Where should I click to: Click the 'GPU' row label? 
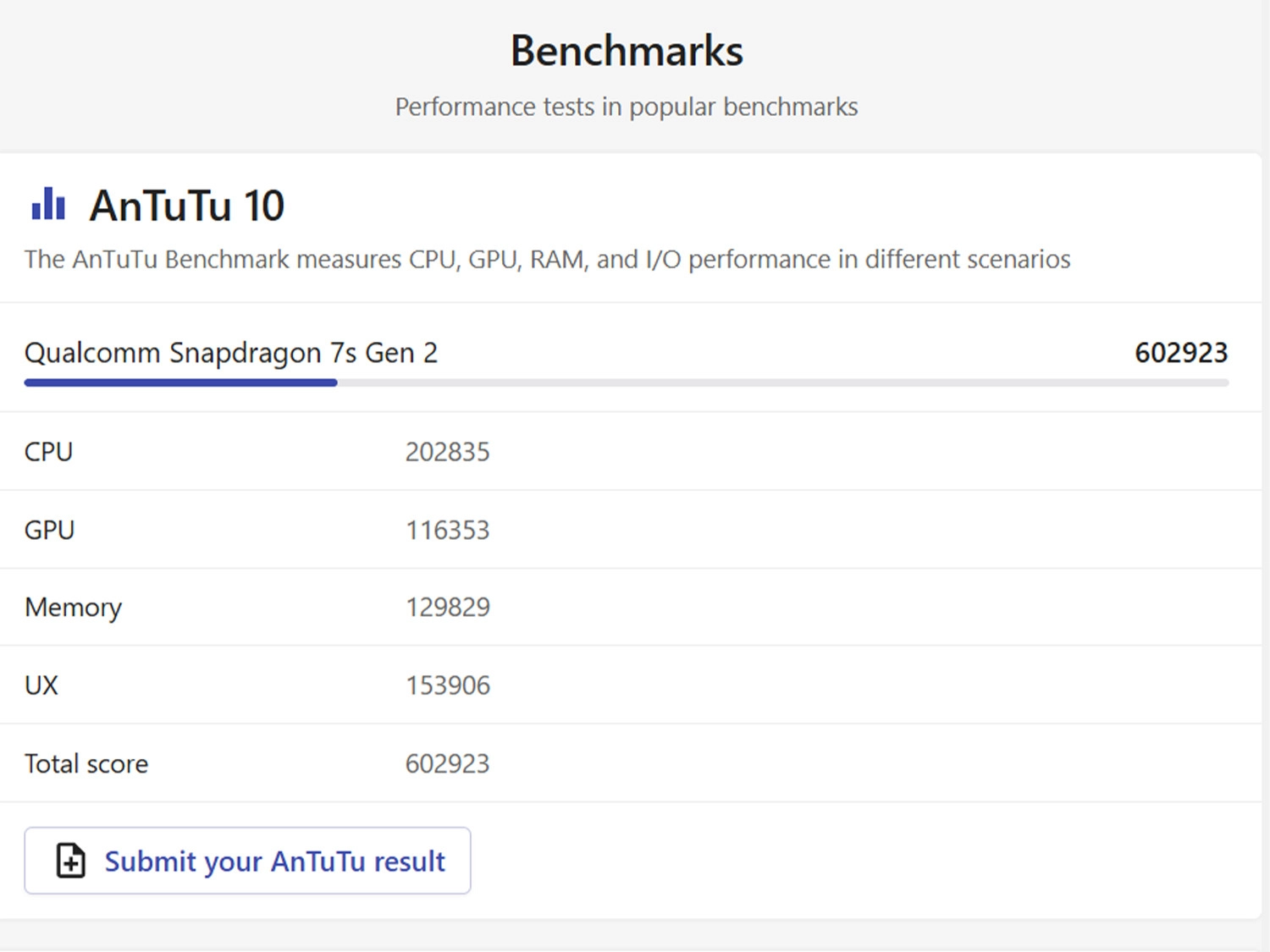coord(49,530)
